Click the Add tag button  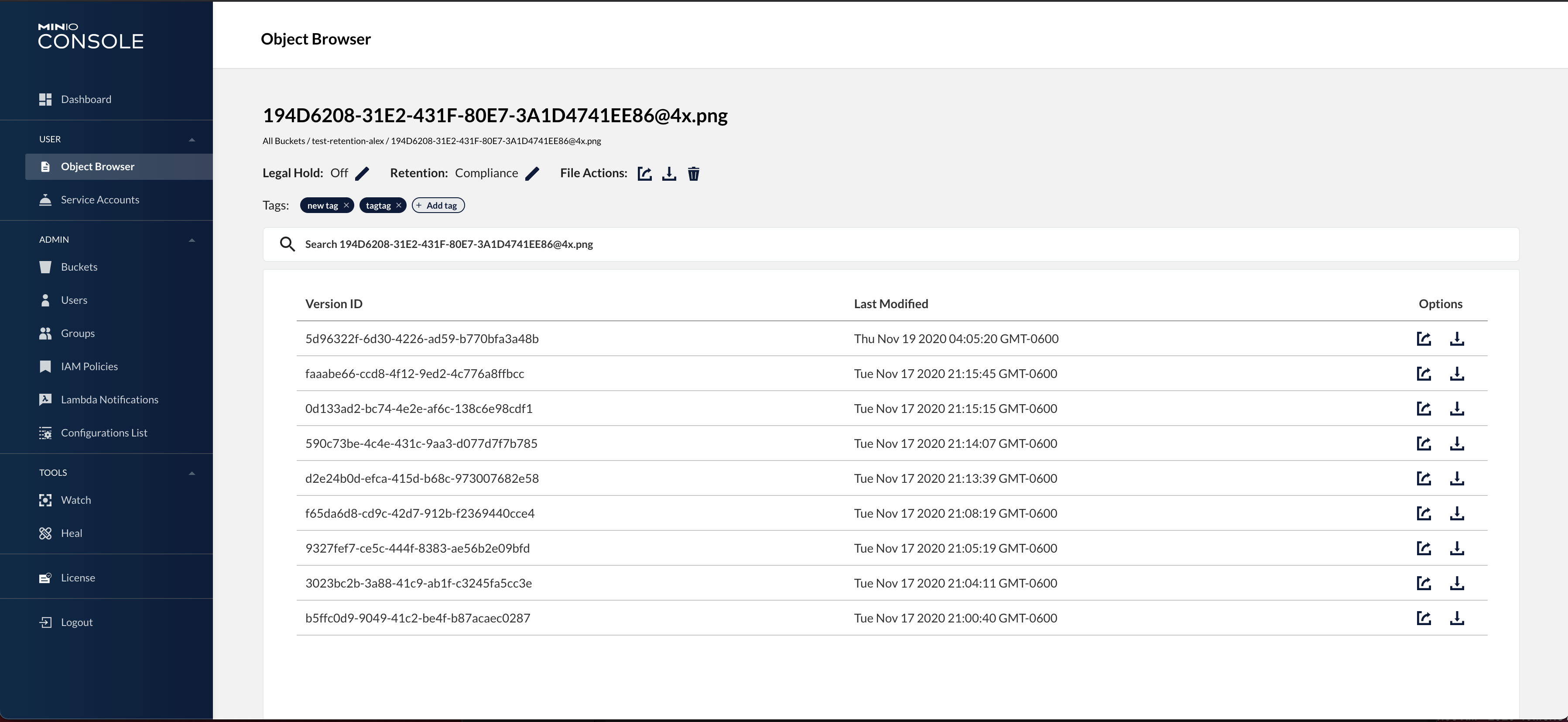(x=438, y=205)
